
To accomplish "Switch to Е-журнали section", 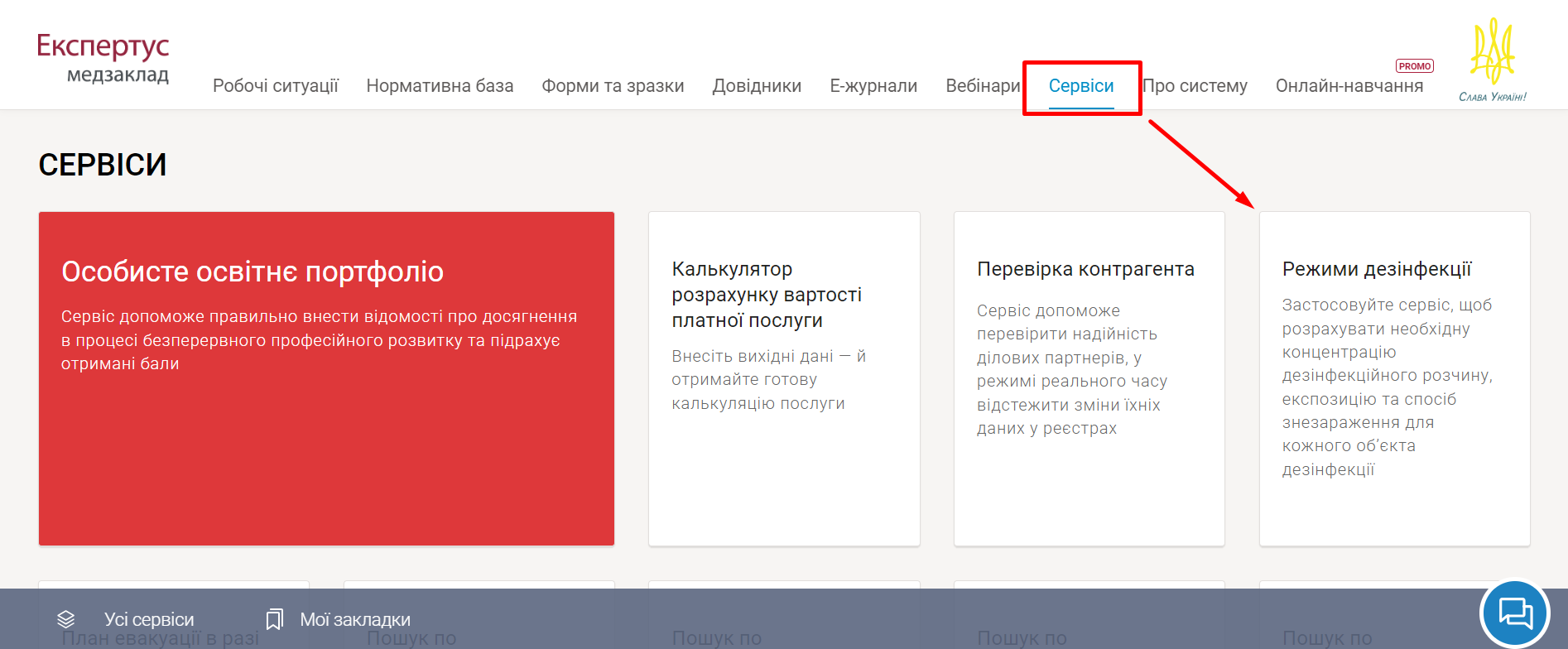I will click(x=873, y=86).
